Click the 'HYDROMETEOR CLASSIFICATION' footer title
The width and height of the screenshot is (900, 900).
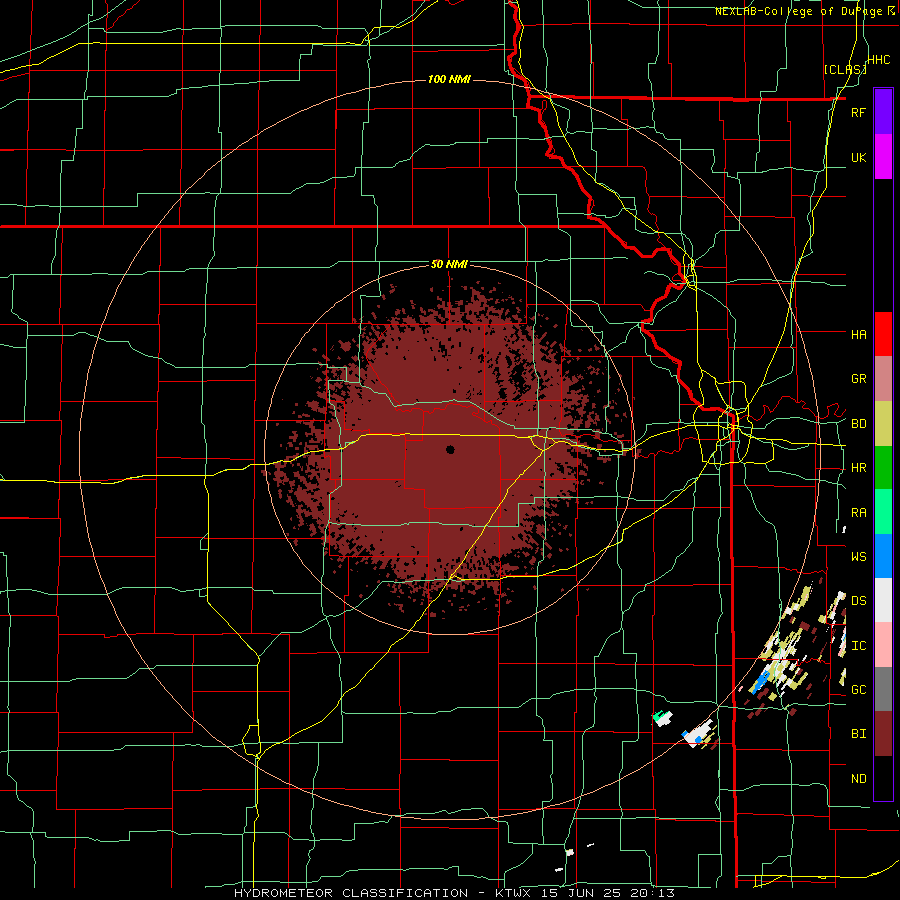351,893
